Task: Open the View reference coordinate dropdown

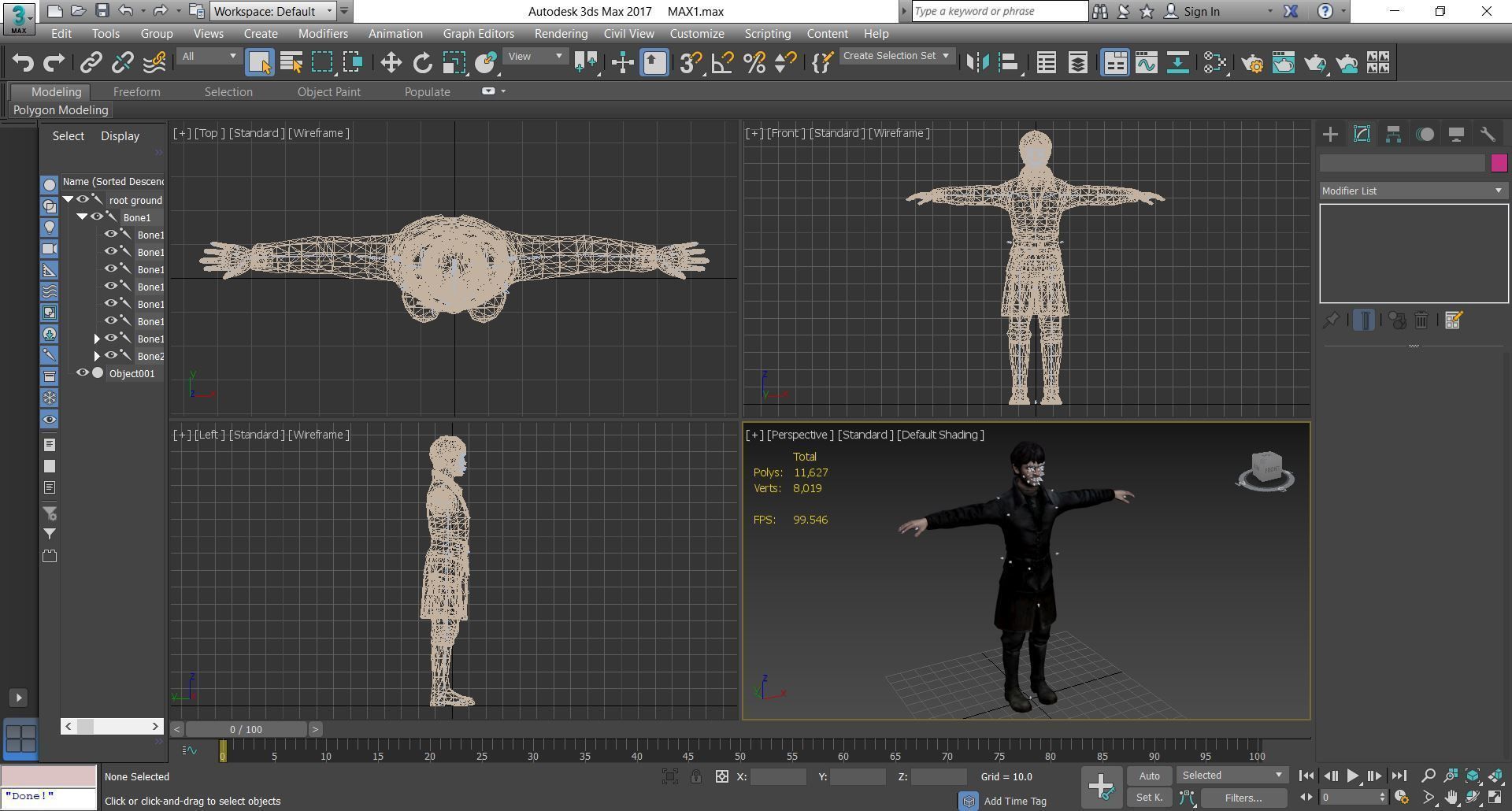Action: point(535,57)
